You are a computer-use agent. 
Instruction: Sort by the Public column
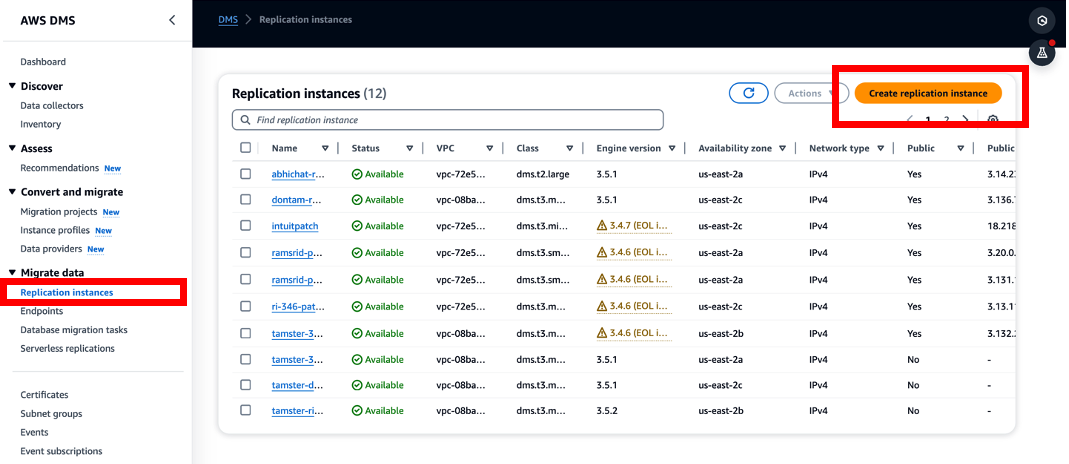(961, 148)
